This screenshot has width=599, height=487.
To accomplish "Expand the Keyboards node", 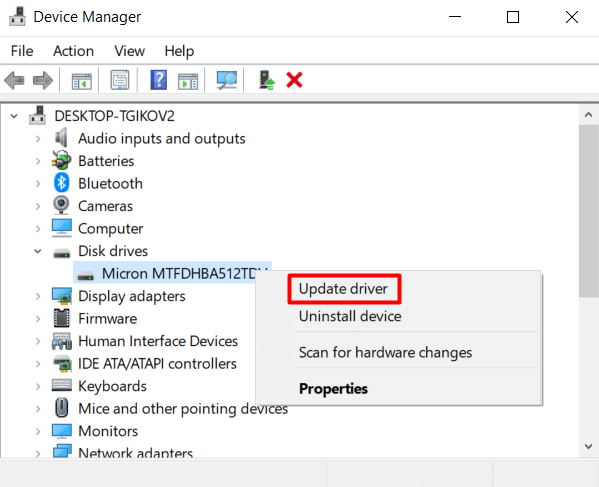I will (x=38, y=387).
